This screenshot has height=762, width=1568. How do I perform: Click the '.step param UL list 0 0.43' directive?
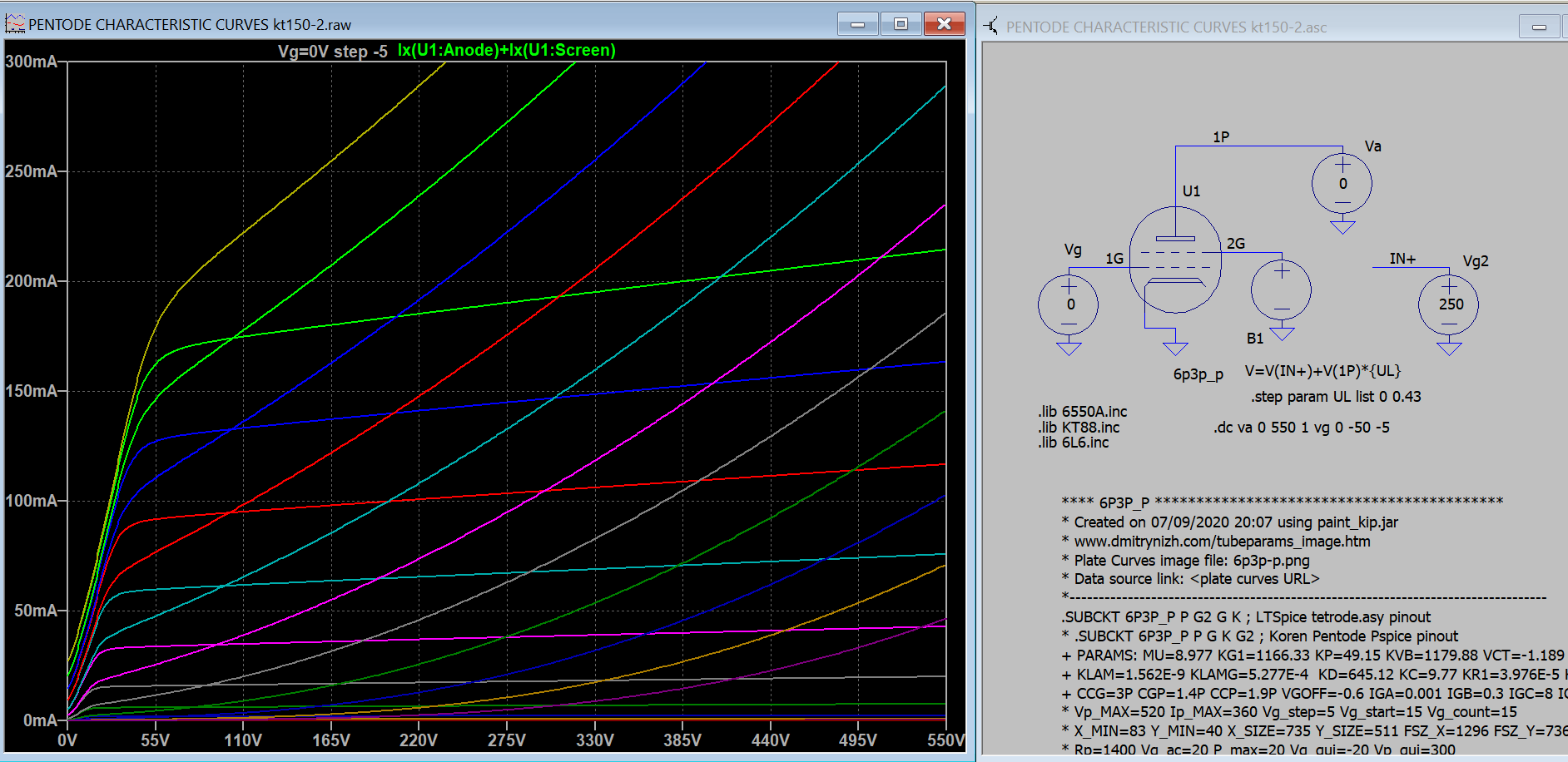pyautogui.click(x=1336, y=397)
